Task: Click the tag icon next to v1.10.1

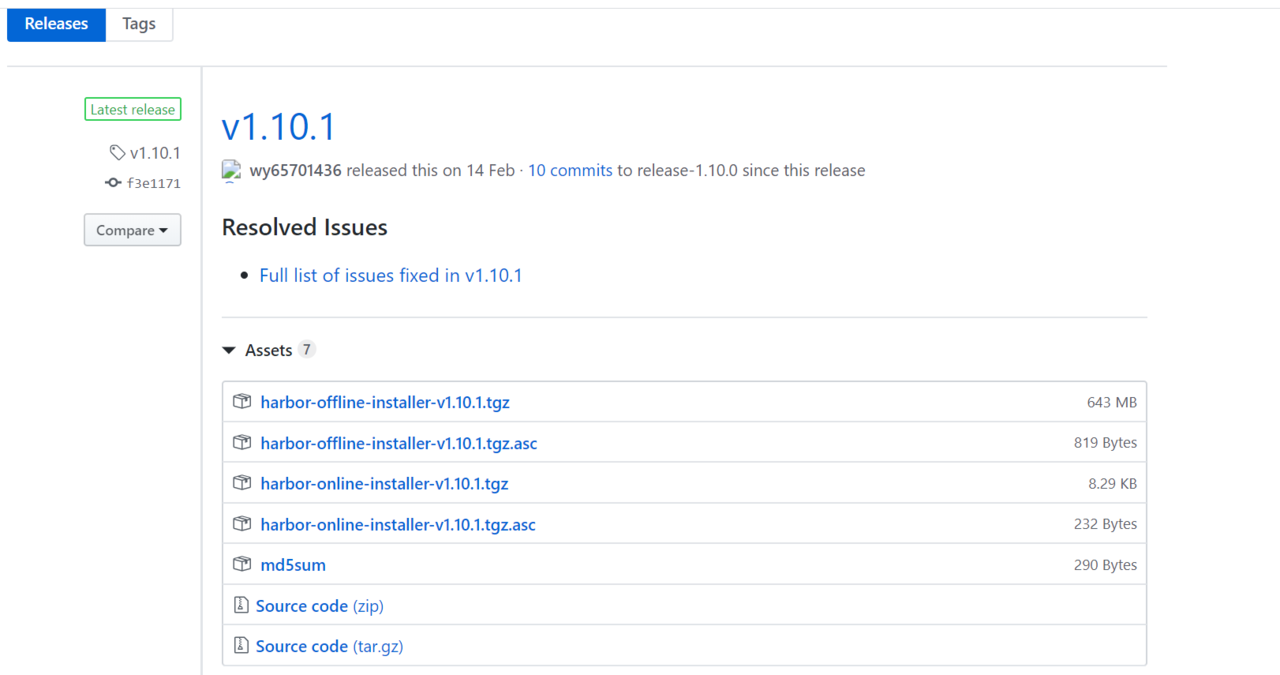Action: 117,153
